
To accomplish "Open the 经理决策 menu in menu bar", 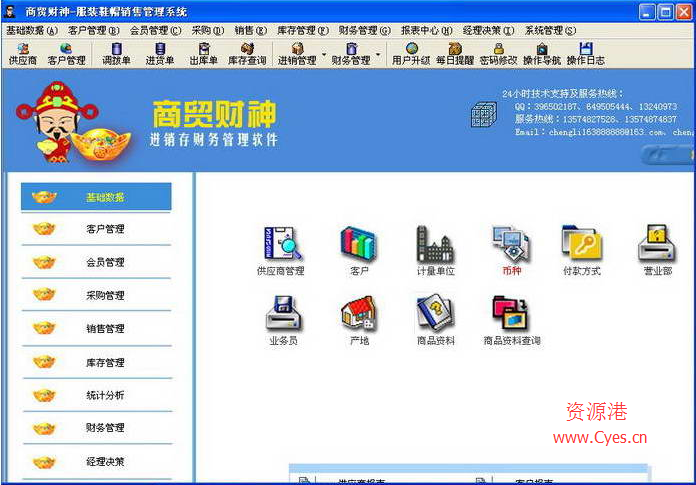I will pos(488,30).
